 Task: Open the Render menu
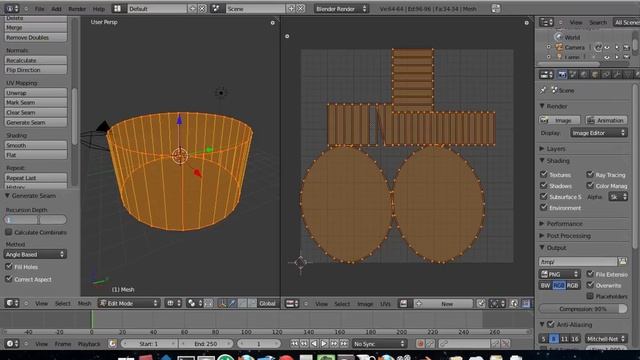pos(77,9)
